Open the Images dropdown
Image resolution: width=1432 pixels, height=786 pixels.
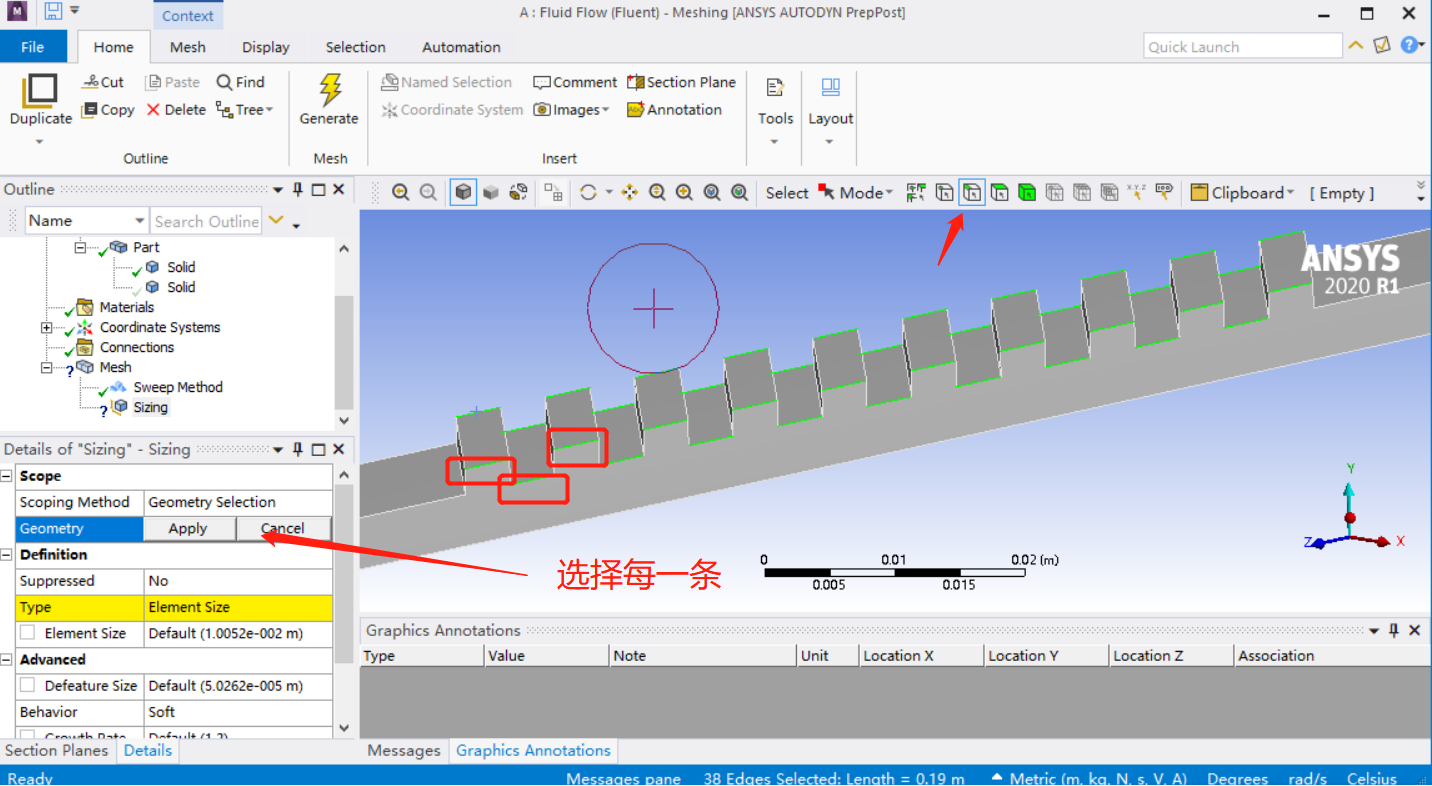pyautogui.click(x=605, y=110)
